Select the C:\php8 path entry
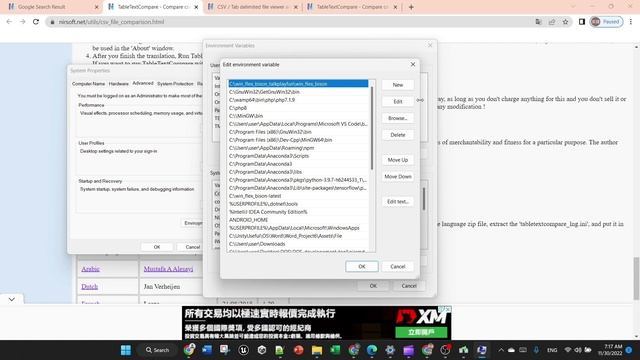 tap(298, 108)
